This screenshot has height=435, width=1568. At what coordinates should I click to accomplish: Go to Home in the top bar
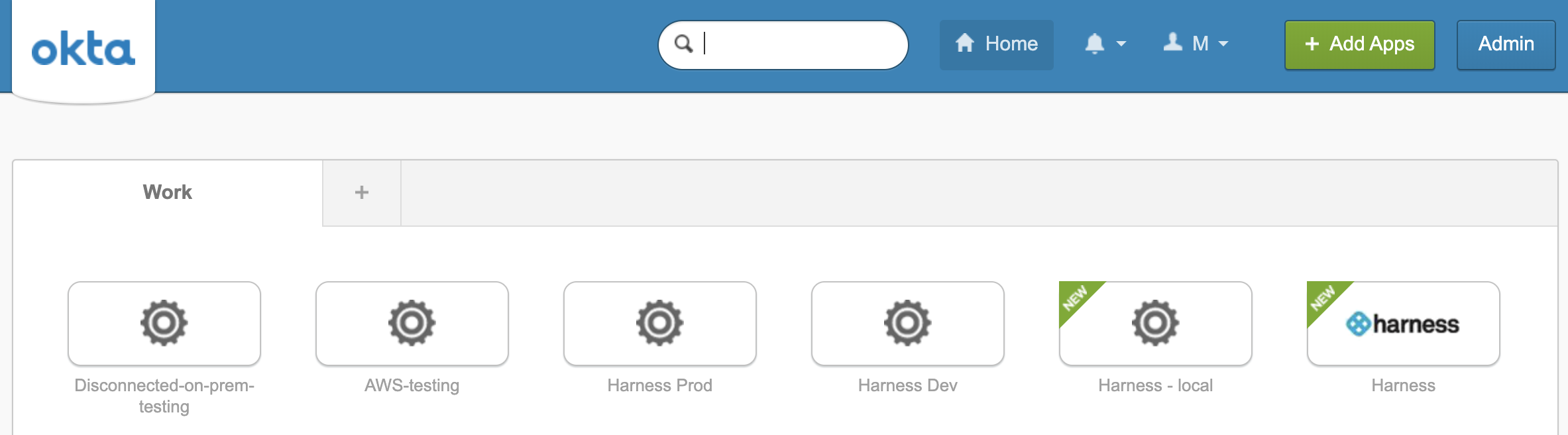[x=997, y=44]
